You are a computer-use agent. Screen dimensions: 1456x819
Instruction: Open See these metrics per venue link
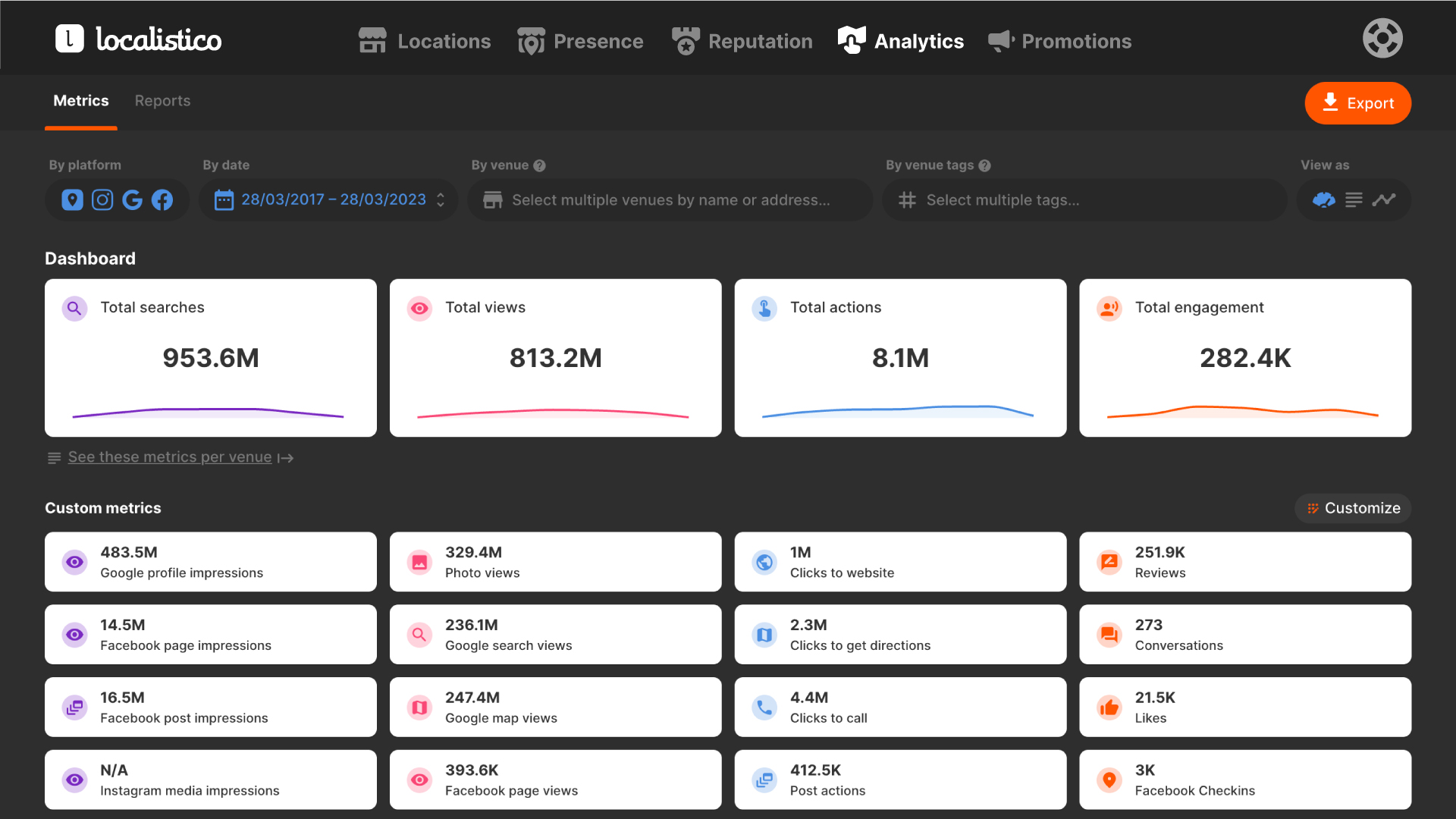point(170,457)
